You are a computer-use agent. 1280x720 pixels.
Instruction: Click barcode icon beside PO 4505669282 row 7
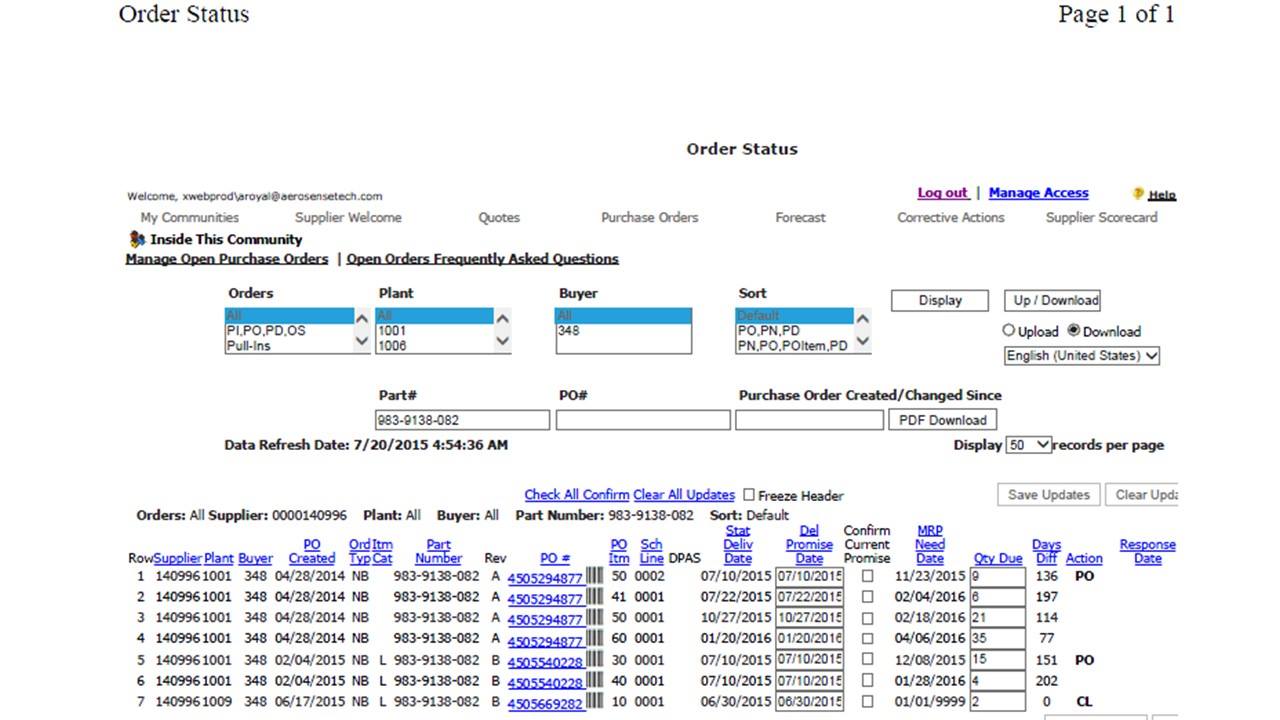point(594,702)
